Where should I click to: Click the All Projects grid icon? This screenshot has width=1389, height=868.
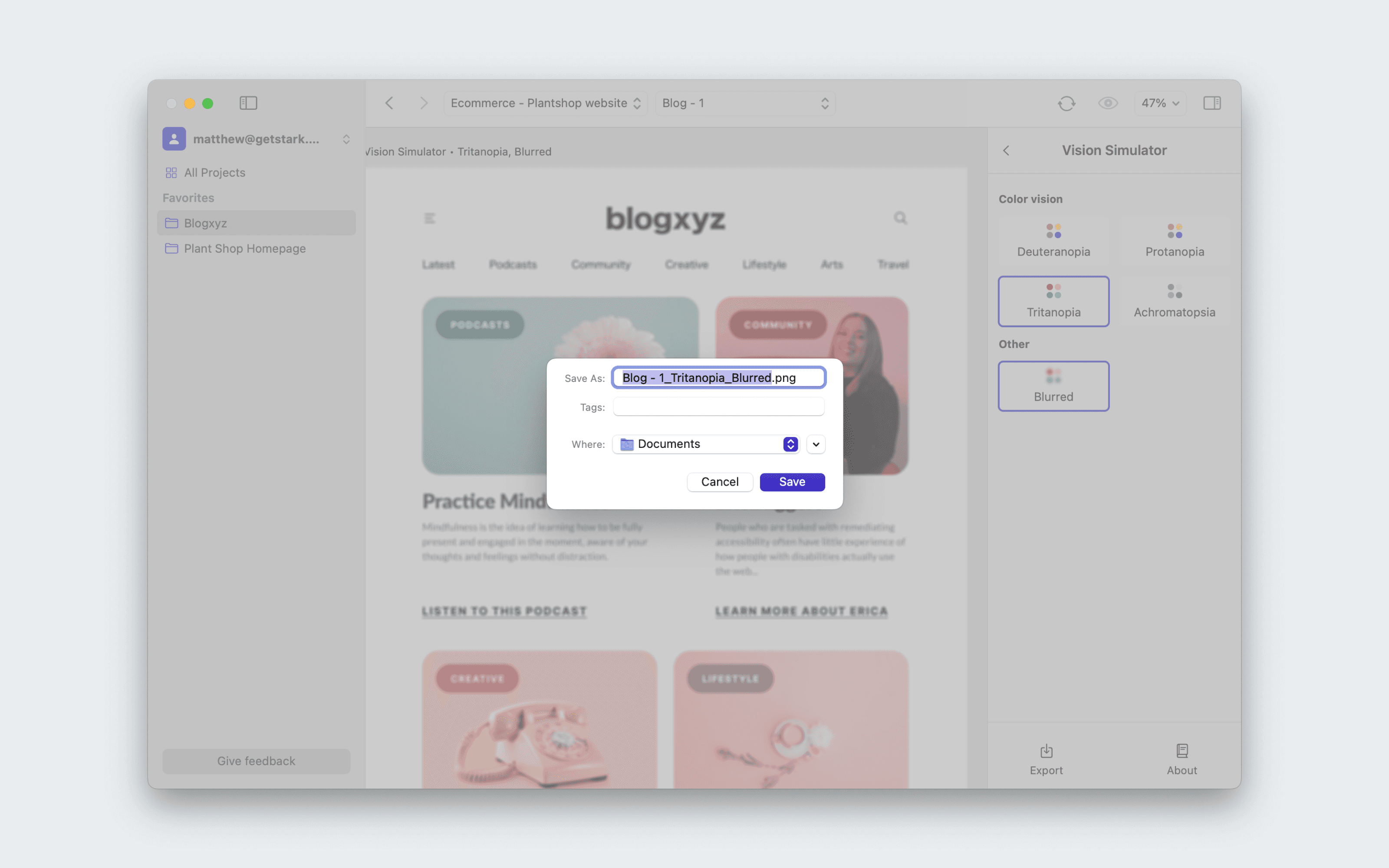pos(171,173)
